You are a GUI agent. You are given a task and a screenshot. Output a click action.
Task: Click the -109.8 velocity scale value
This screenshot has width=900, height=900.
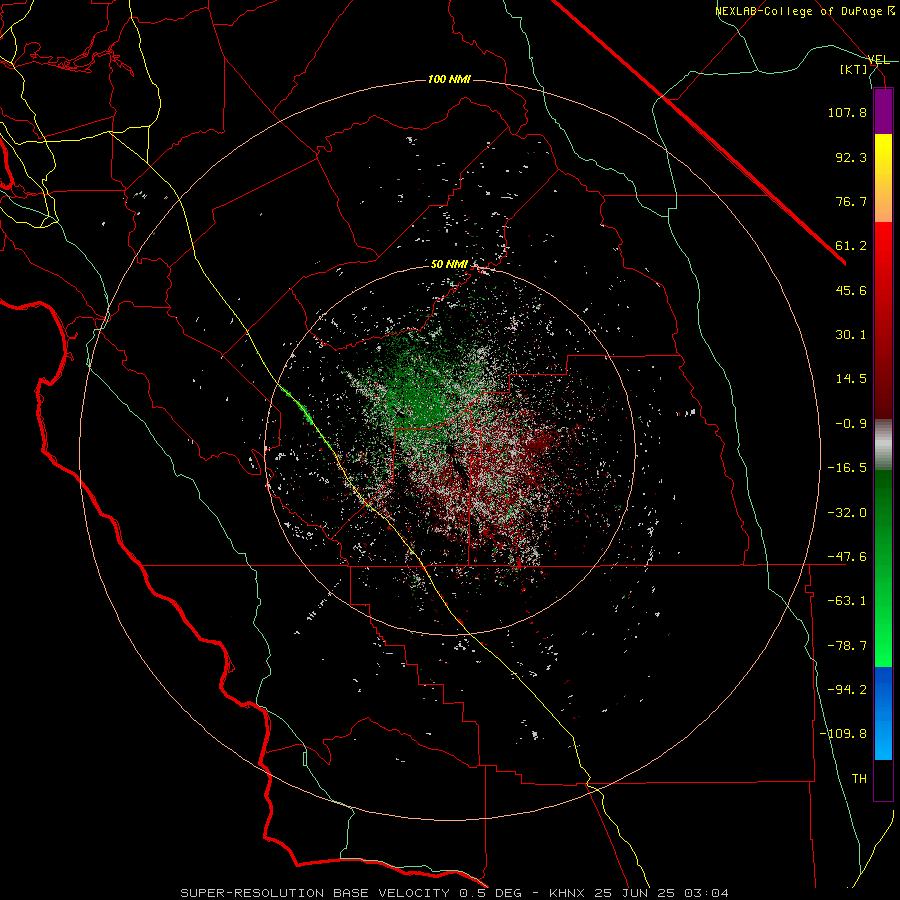[x=843, y=734]
